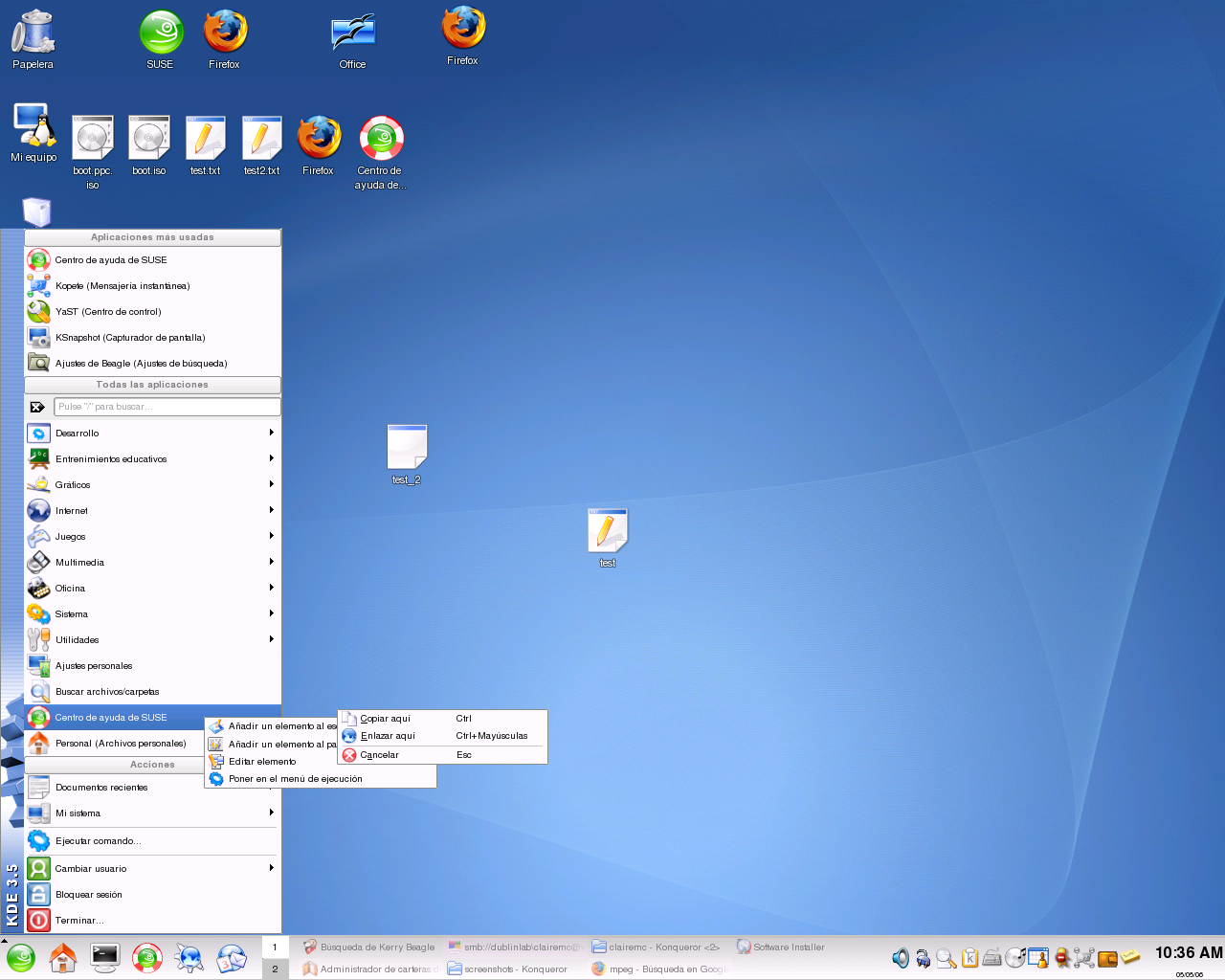1225x980 pixels.
Task: Select 'Copiar aquí' from the popup menu
Action: point(386,719)
